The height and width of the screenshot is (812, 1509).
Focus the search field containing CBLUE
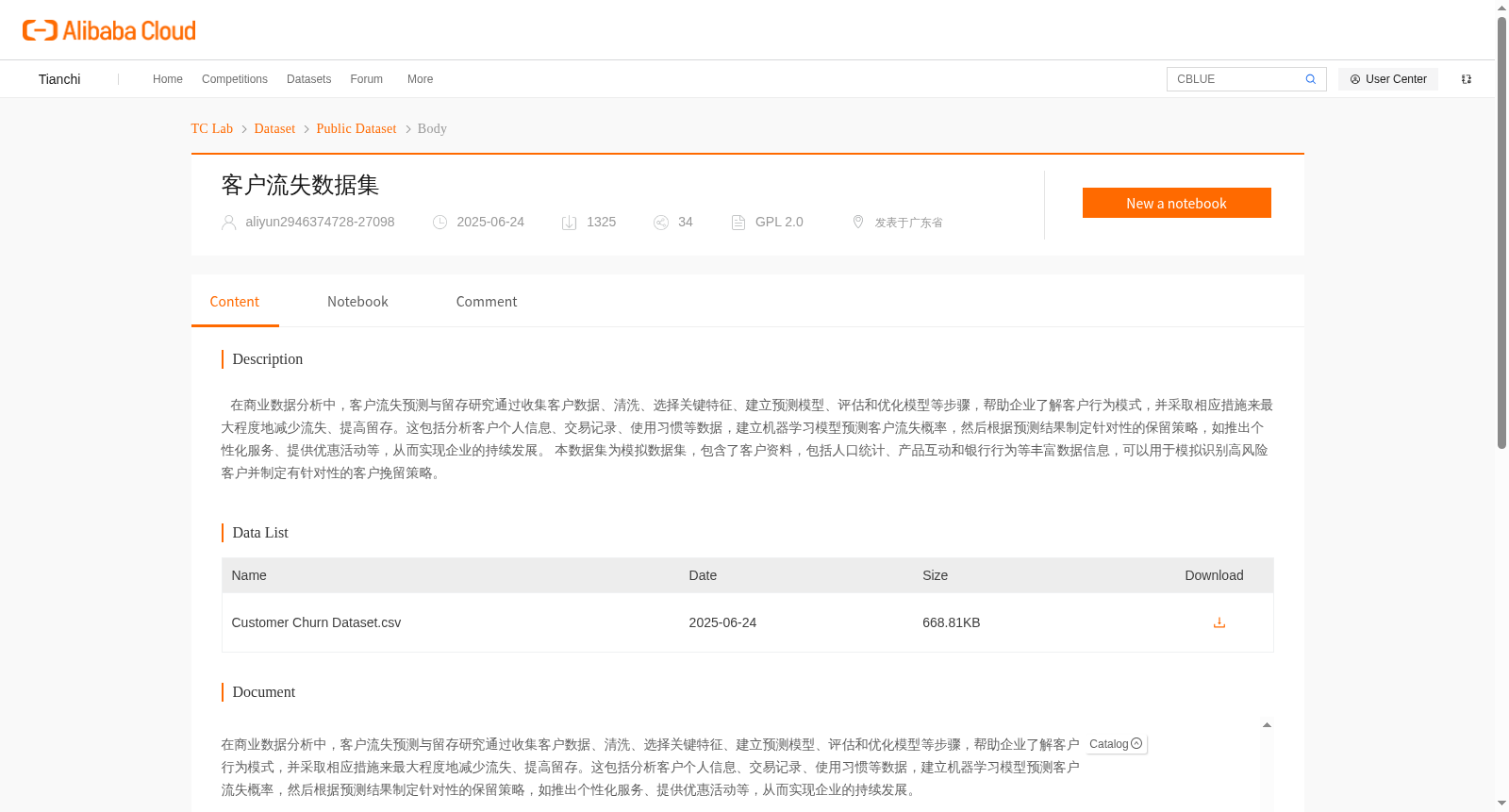(1235, 79)
